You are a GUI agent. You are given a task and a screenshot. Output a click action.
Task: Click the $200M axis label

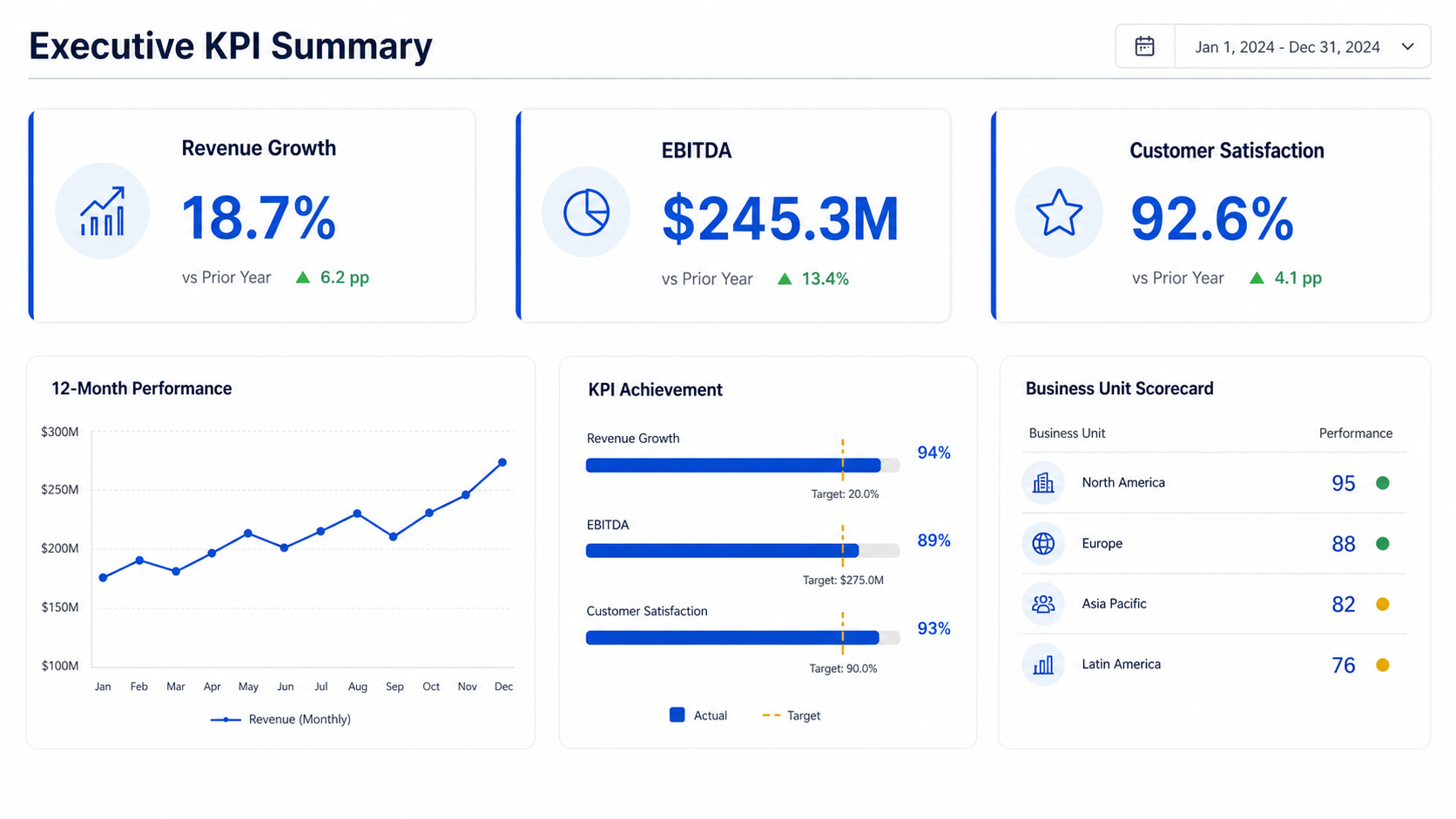pyautogui.click(x=59, y=548)
